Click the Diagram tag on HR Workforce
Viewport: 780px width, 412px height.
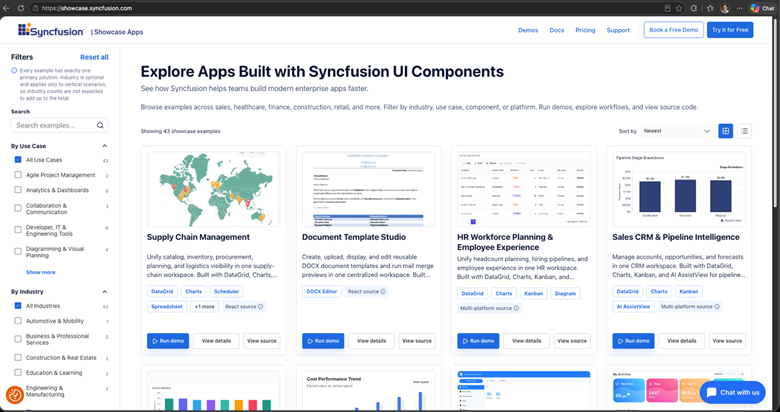(x=565, y=294)
